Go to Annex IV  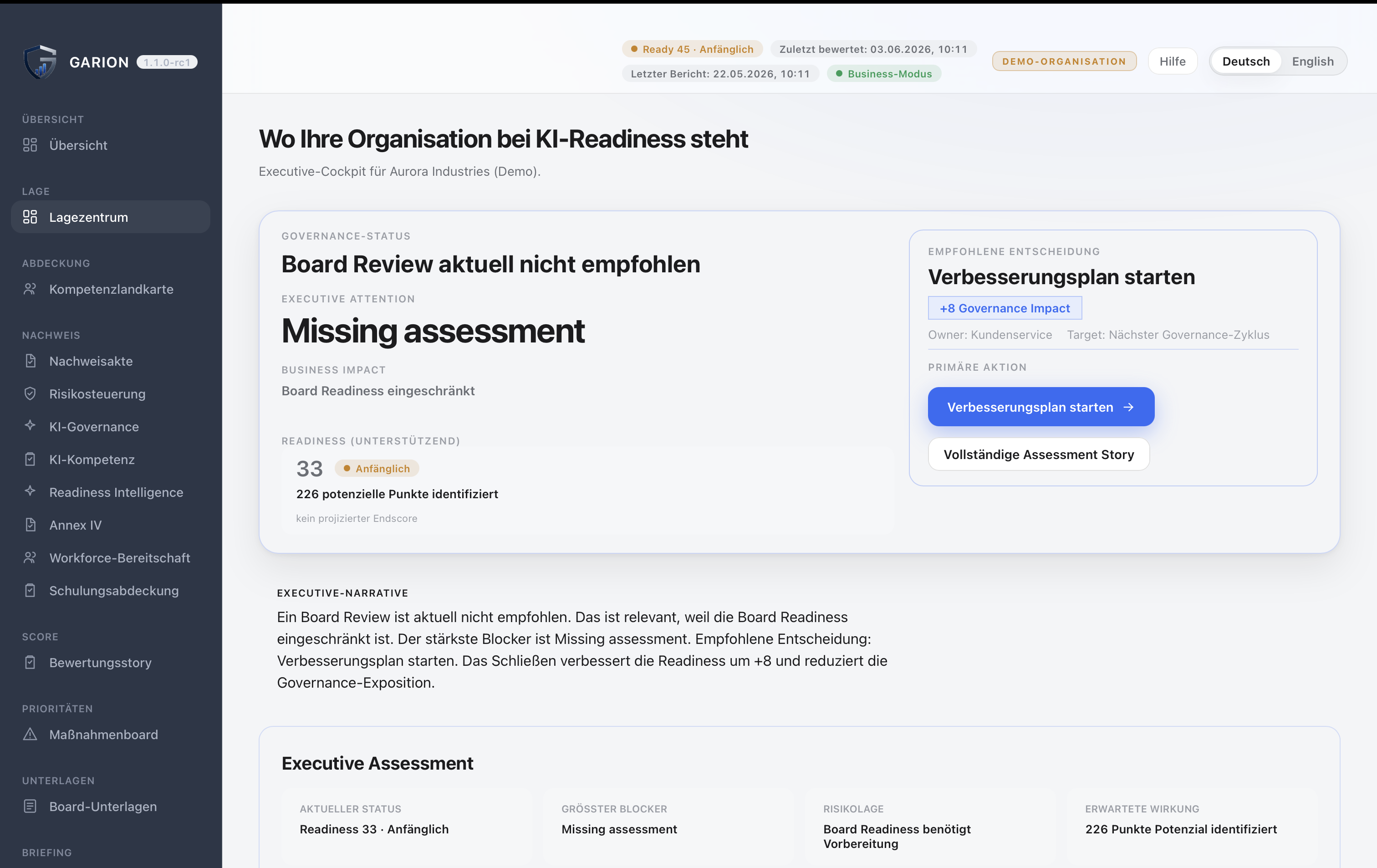coord(110,525)
